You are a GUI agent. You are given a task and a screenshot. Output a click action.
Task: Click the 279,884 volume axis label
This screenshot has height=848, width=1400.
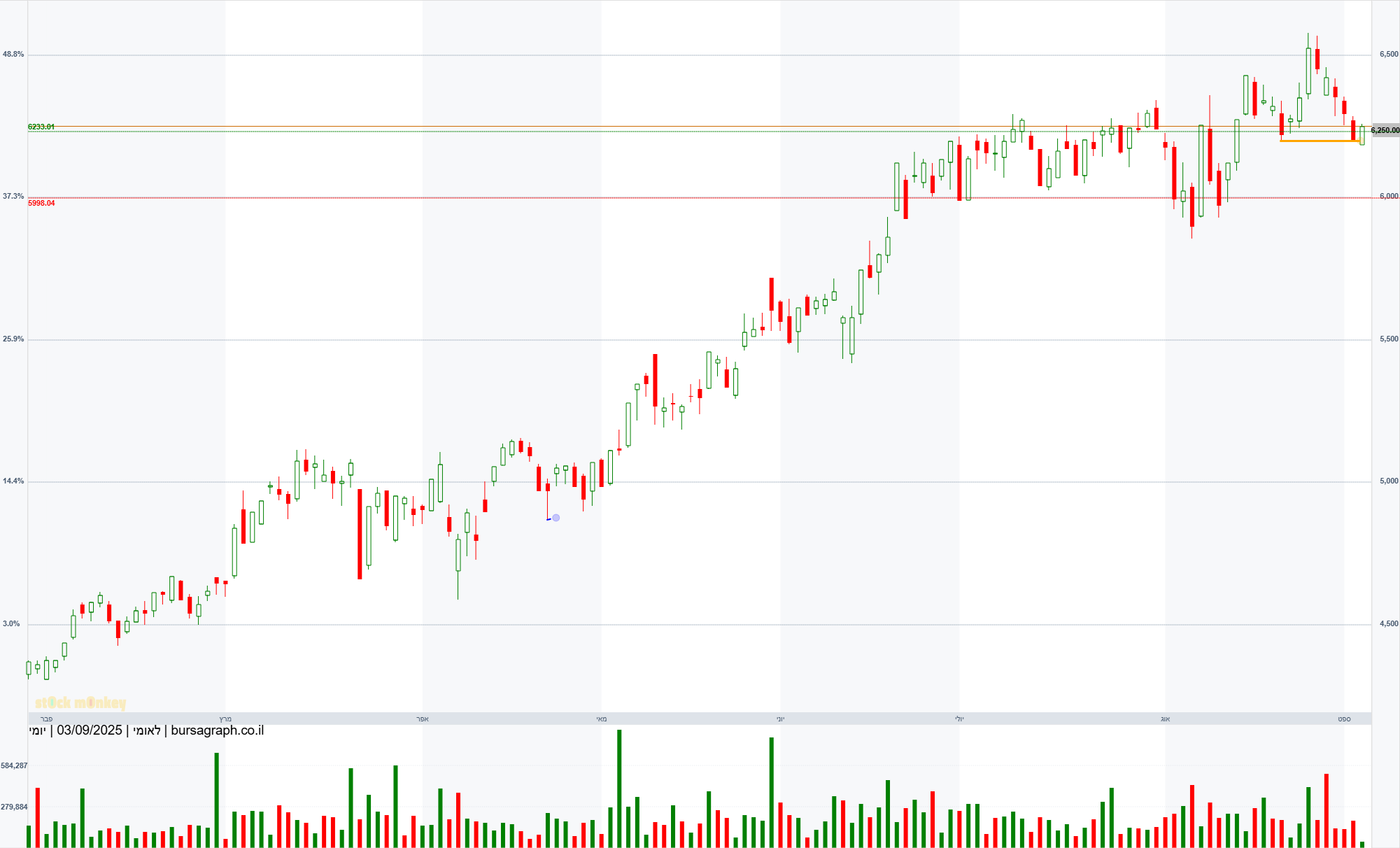pyautogui.click(x=14, y=807)
